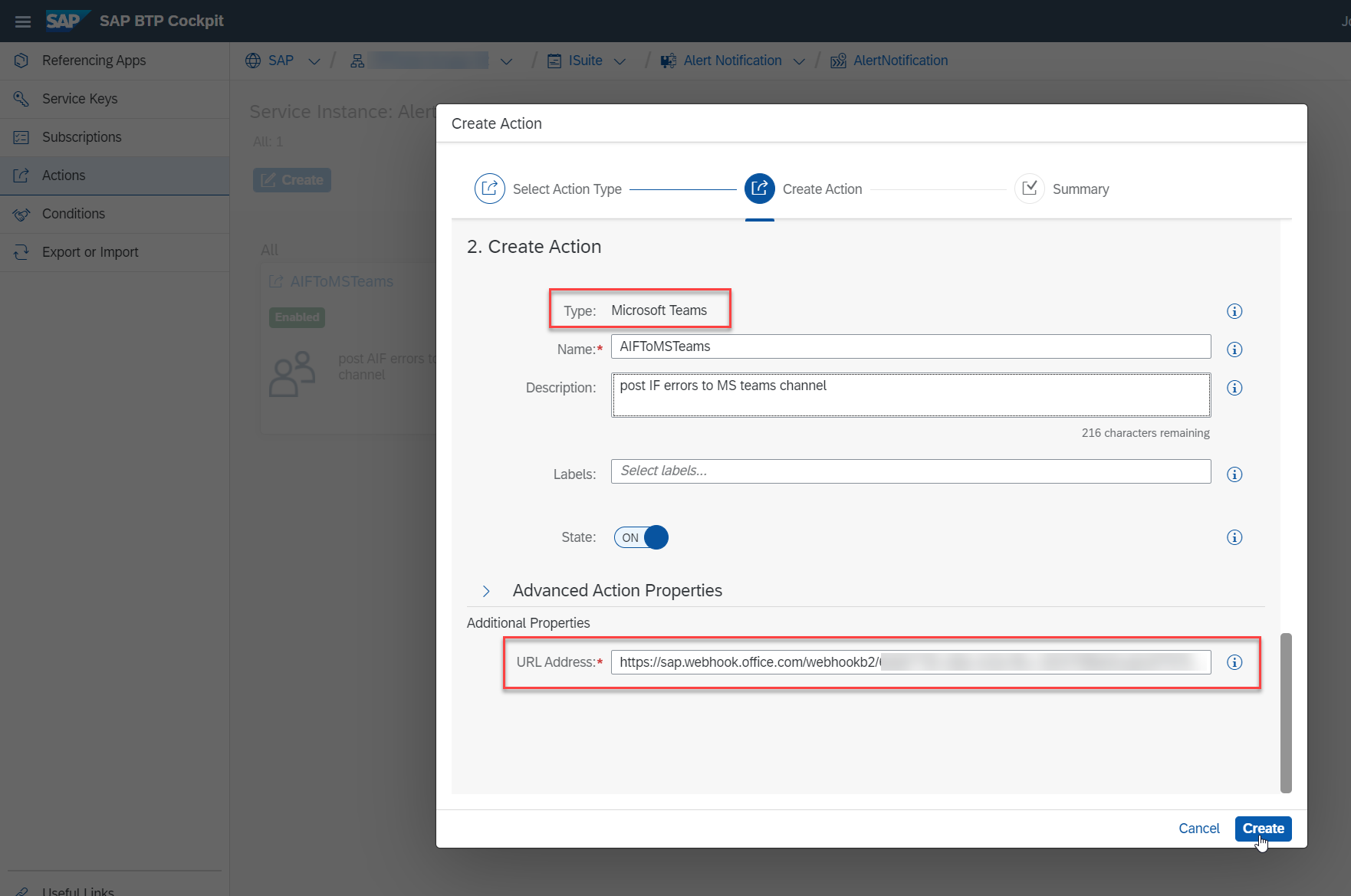Open the SAP global account dropdown
1351x896 pixels.
(x=314, y=61)
